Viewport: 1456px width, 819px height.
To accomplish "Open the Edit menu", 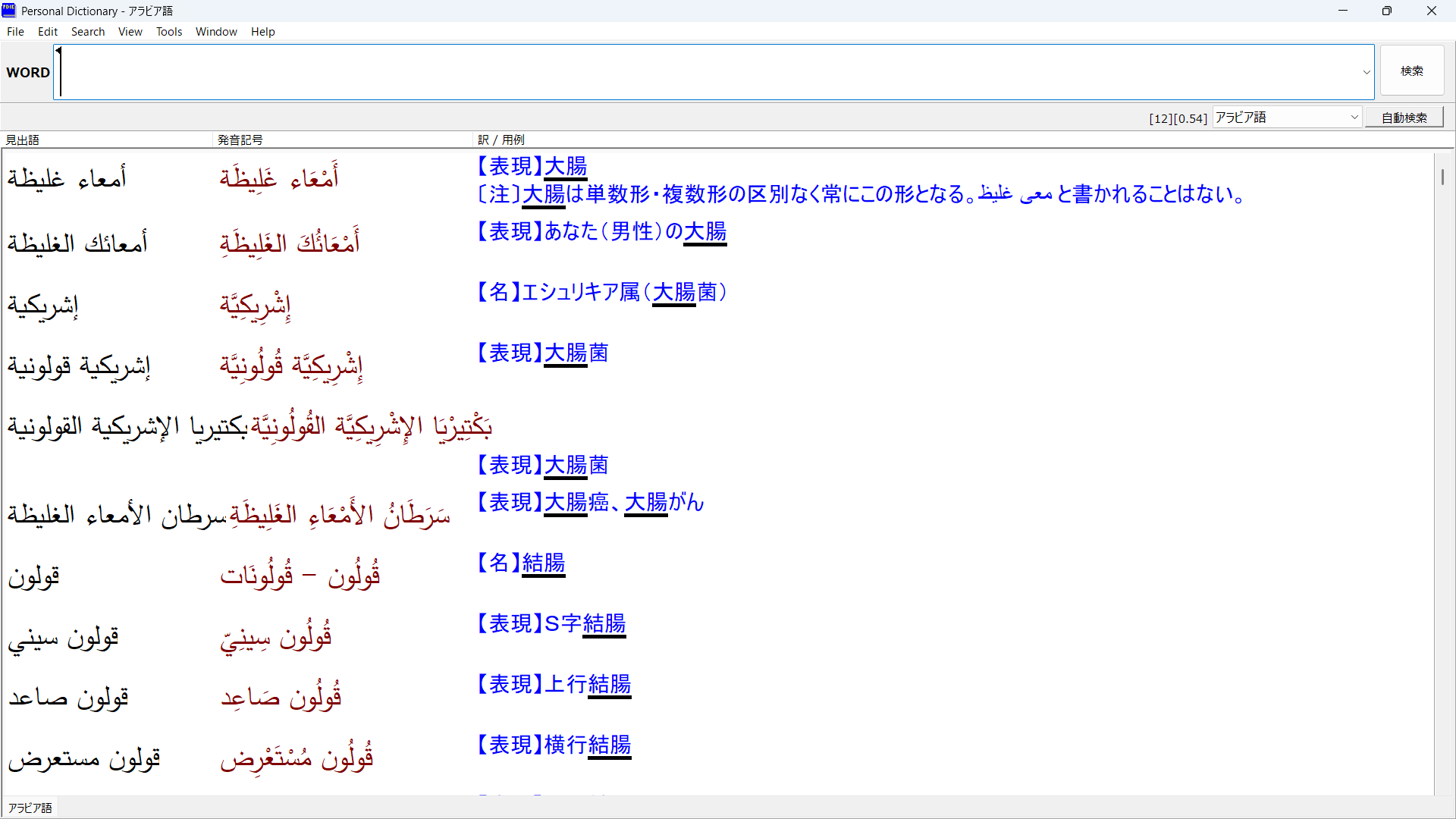I will point(48,32).
